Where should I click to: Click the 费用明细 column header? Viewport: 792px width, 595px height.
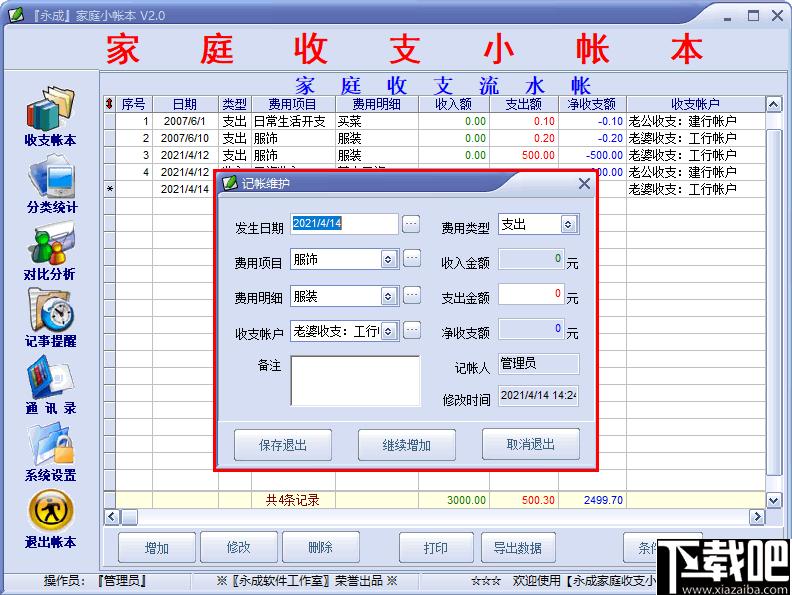tap(377, 104)
